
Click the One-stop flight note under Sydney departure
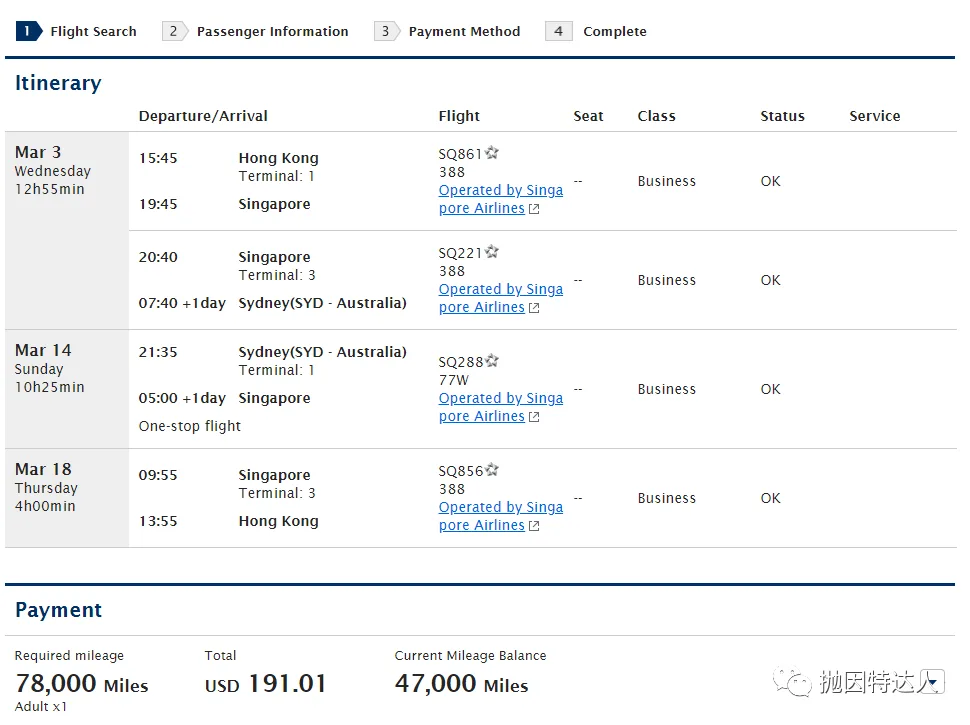tap(190, 426)
